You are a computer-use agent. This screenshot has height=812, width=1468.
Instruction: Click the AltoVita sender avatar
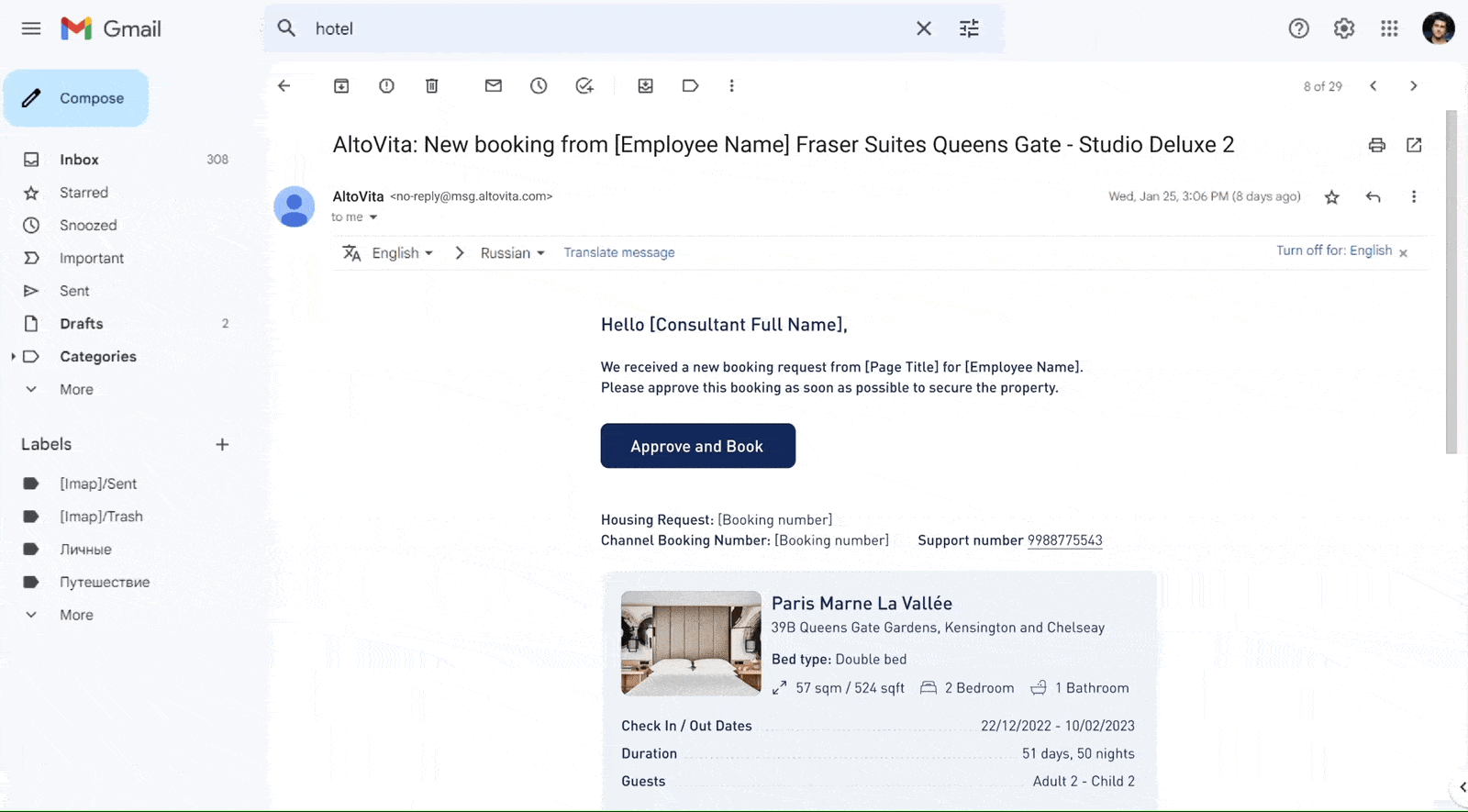pos(295,206)
